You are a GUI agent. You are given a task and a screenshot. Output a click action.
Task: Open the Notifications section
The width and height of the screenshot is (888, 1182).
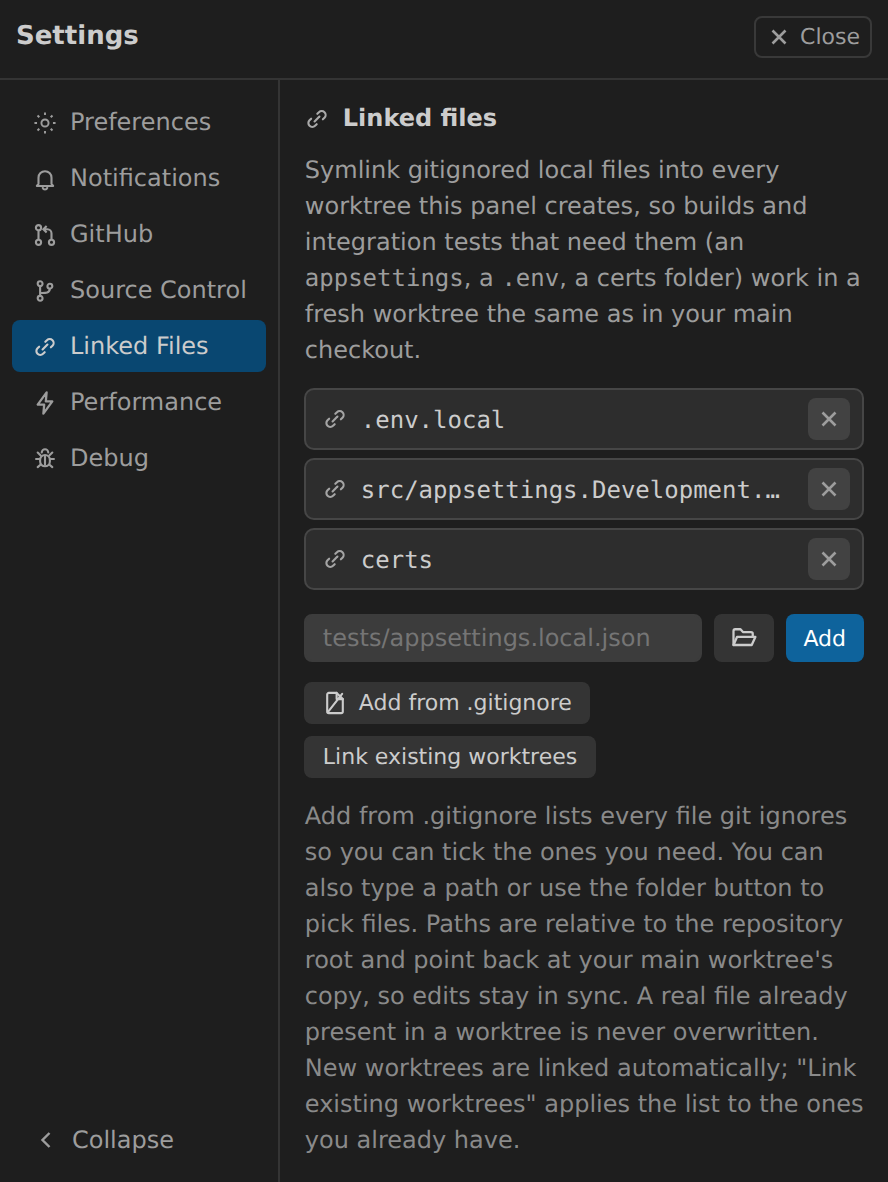[x=139, y=178]
